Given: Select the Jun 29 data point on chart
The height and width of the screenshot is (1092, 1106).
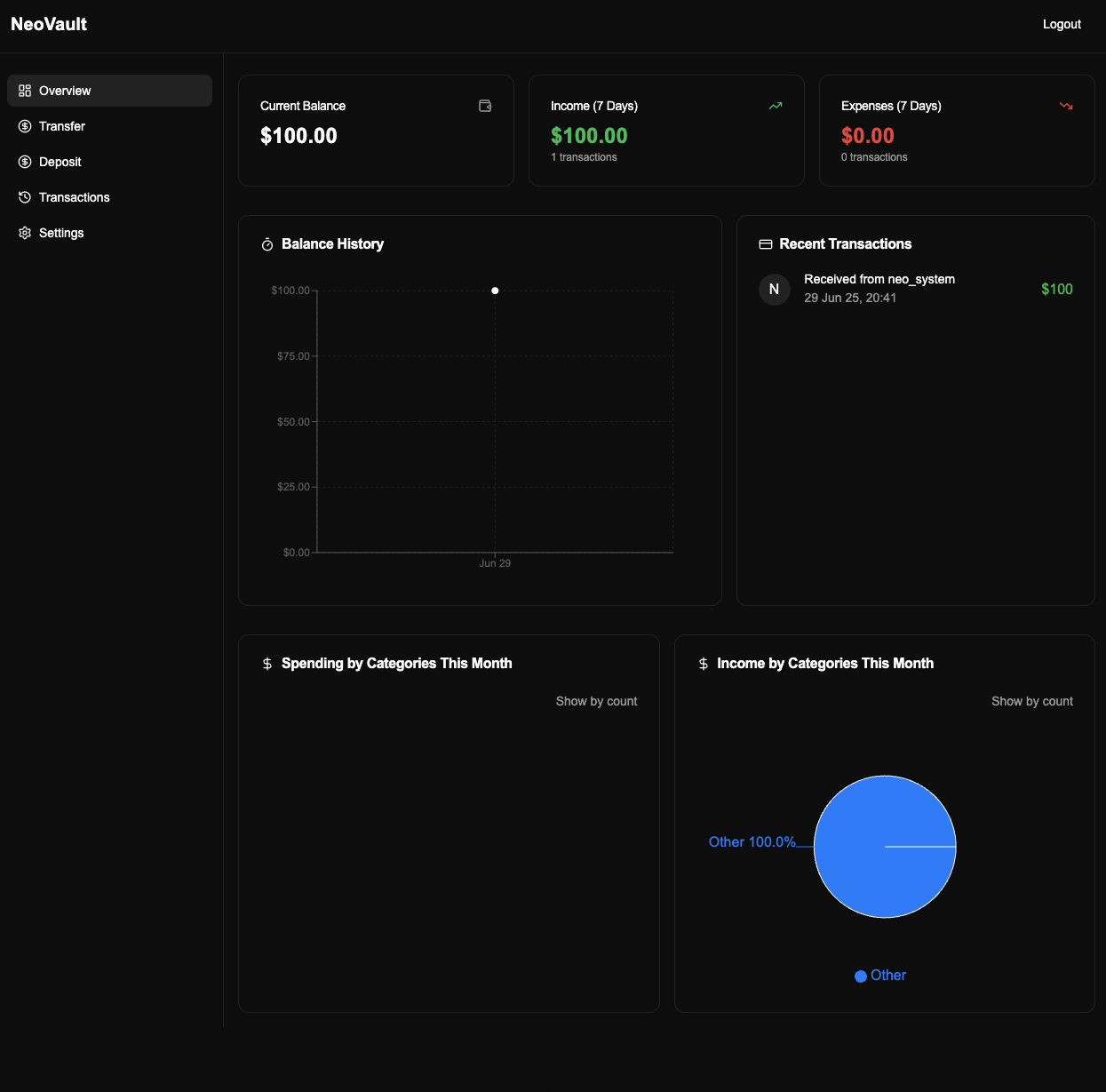Looking at the screenshot, I should (495, 291).
